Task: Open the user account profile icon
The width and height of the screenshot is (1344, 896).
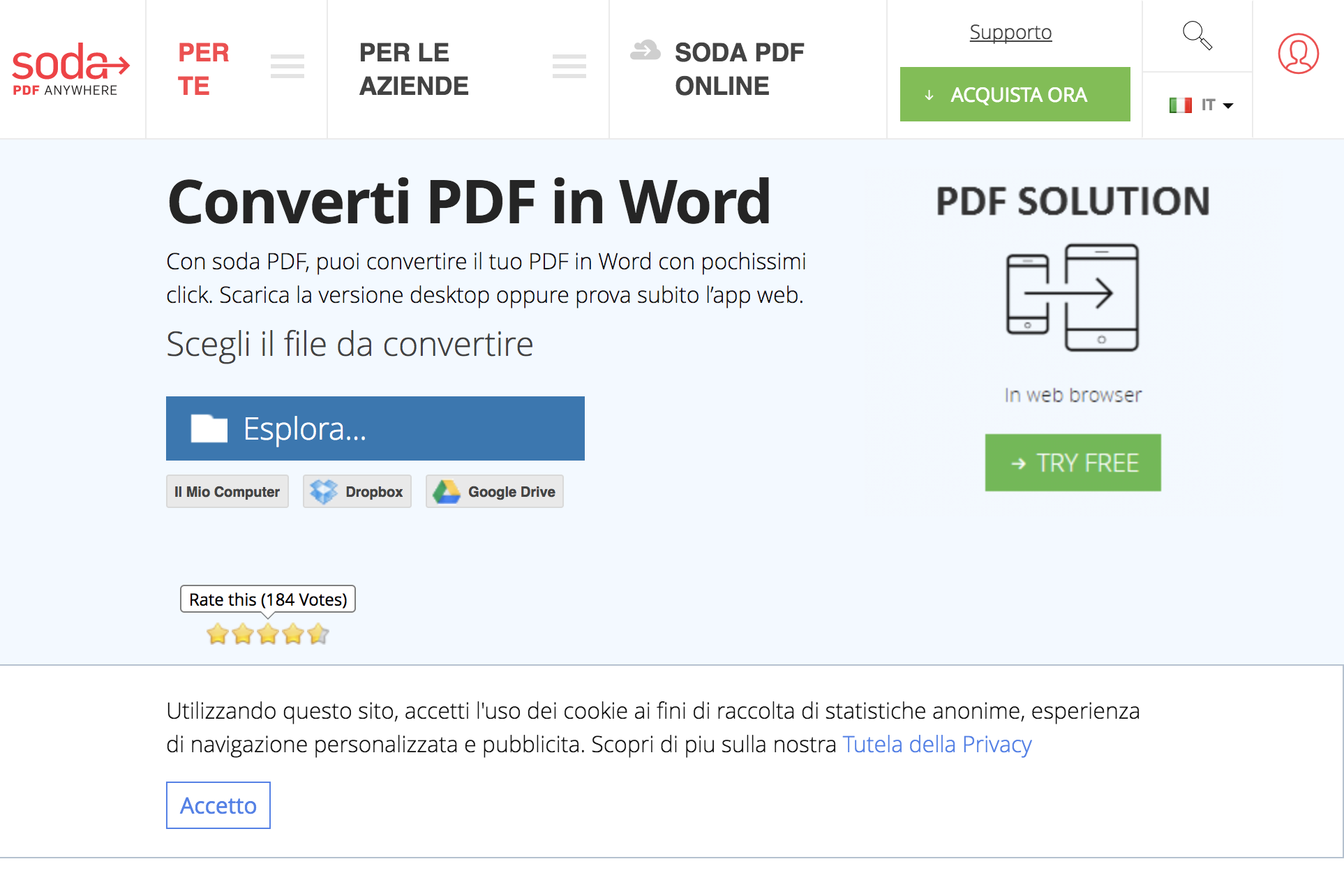Action: [1298, 54]
